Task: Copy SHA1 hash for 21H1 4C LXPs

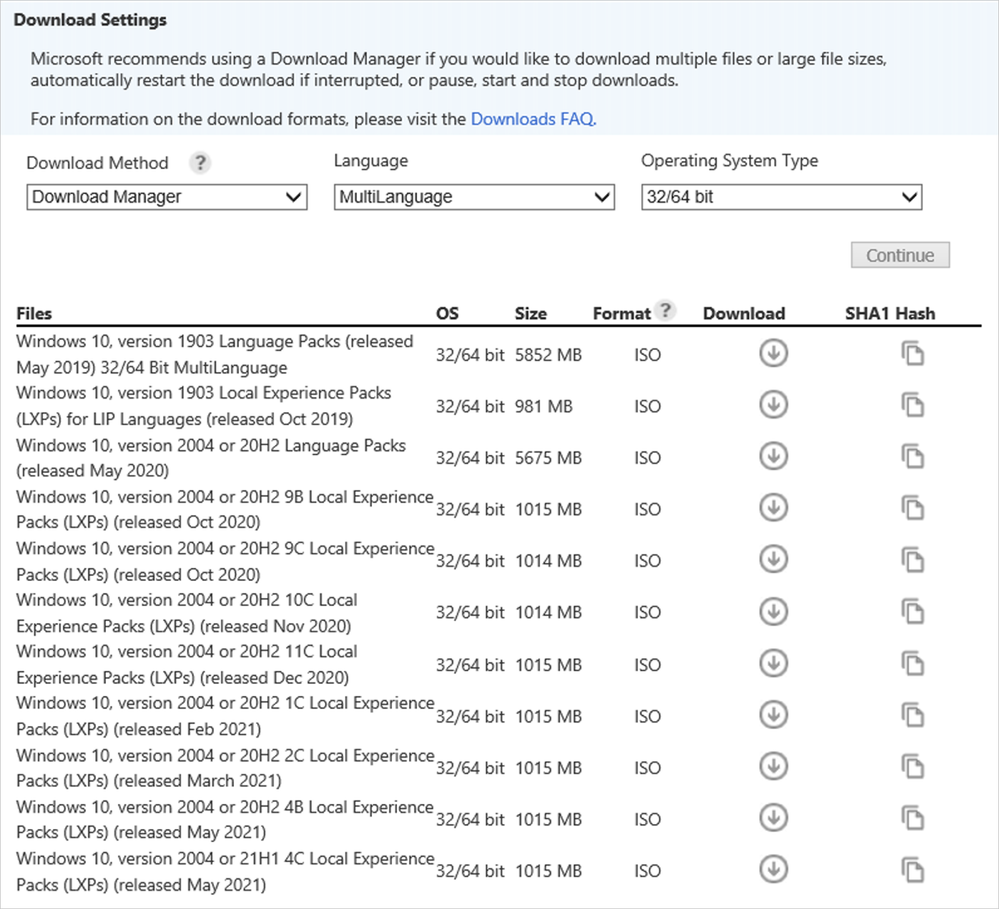Action: click(x=912, y=870)
